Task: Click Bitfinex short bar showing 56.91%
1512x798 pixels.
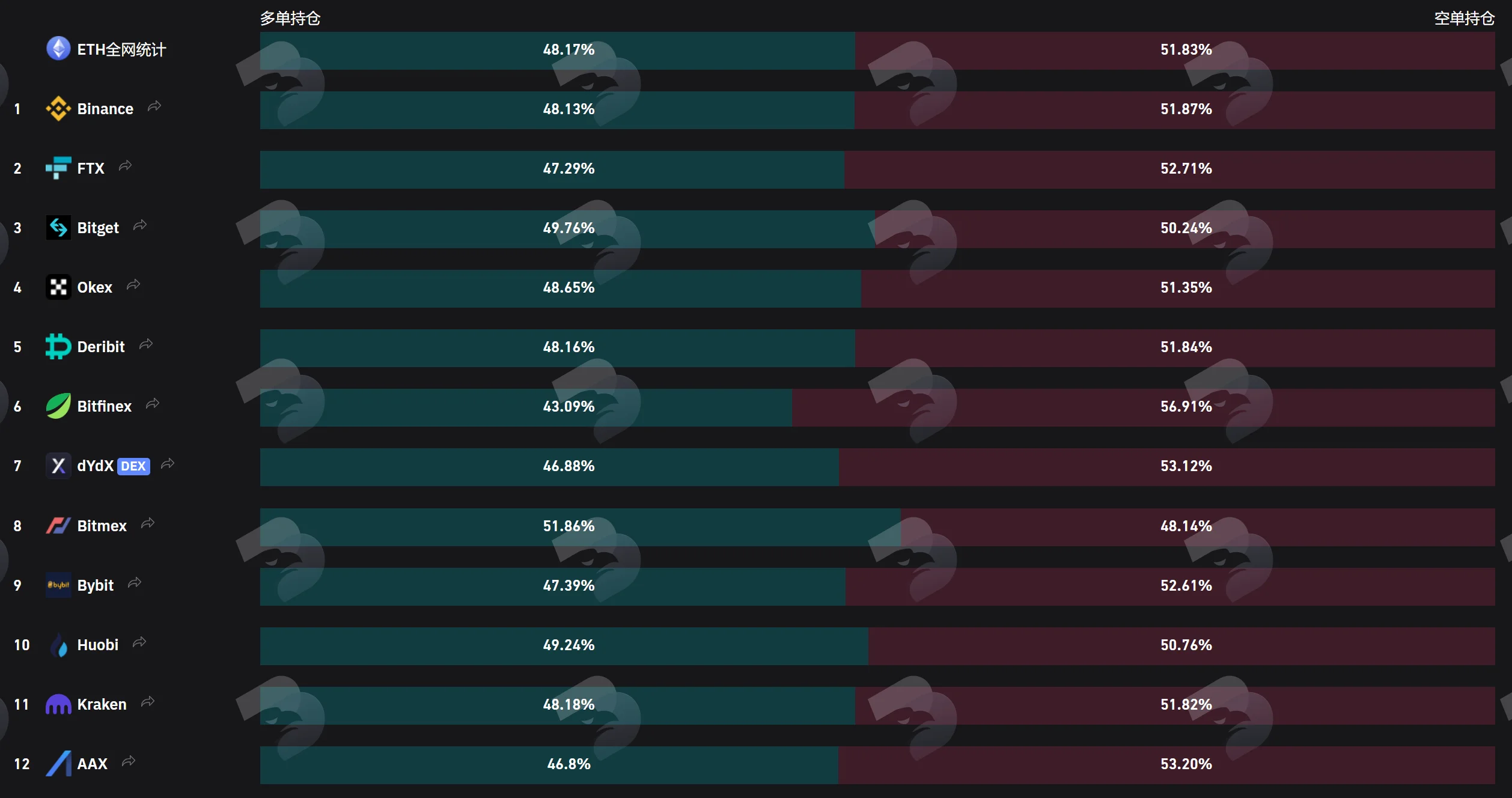Action: pos(1144,407)
